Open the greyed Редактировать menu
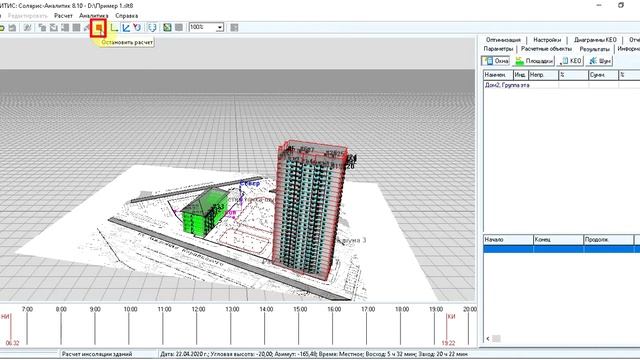 [x=28, y=16]
